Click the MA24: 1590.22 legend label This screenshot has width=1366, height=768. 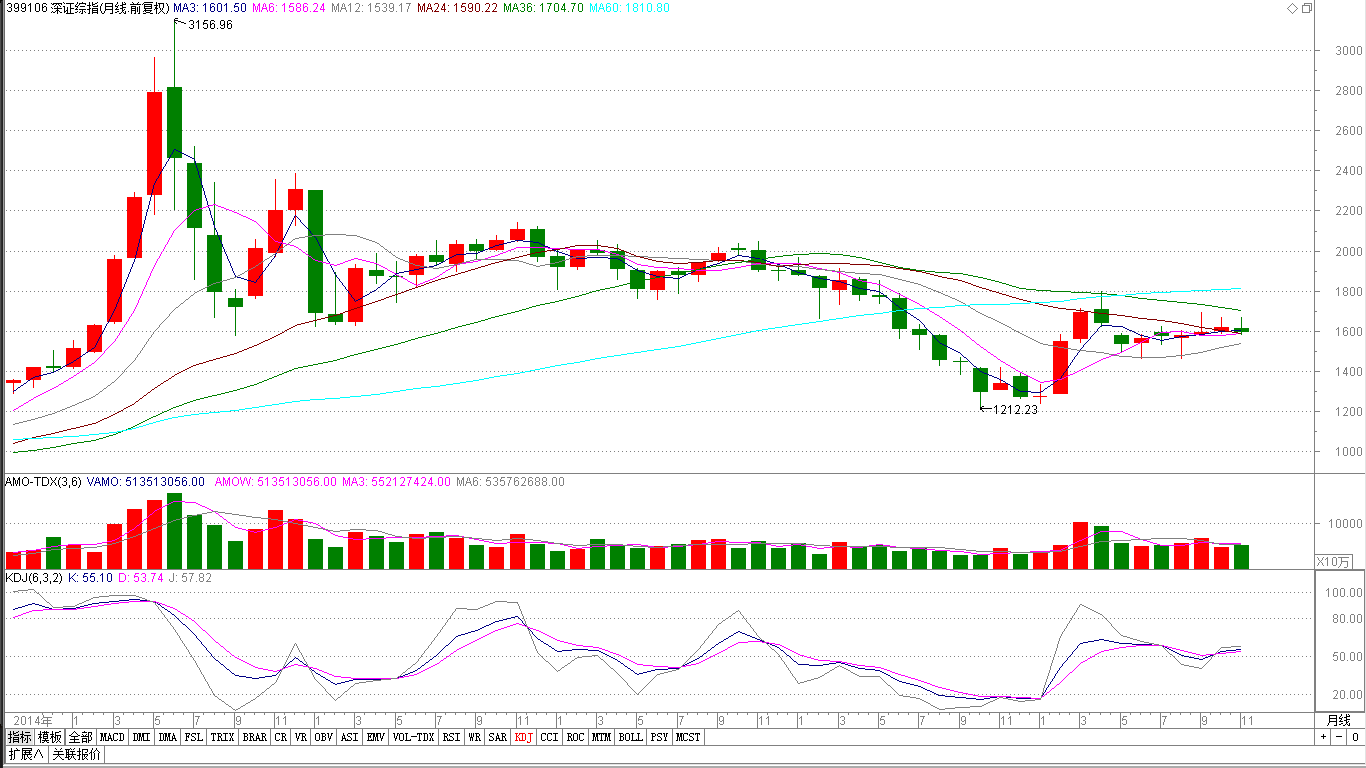[x=456, y=8]
